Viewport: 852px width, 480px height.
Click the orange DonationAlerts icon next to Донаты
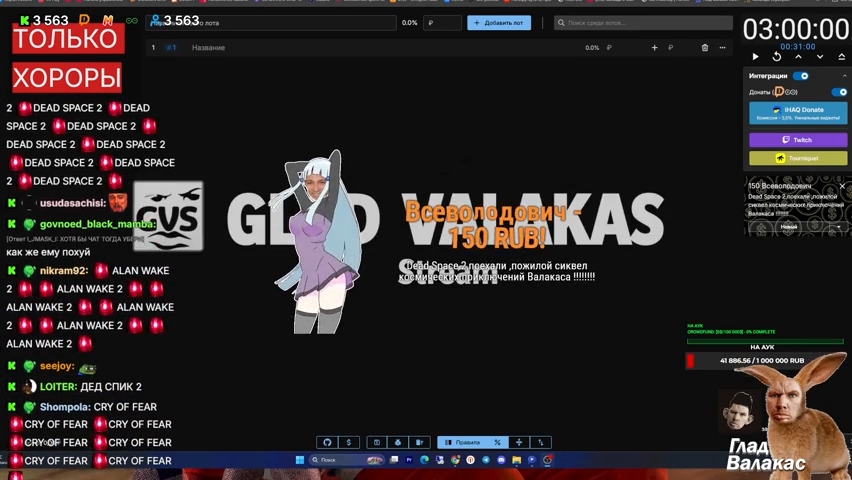click(779, 92)
